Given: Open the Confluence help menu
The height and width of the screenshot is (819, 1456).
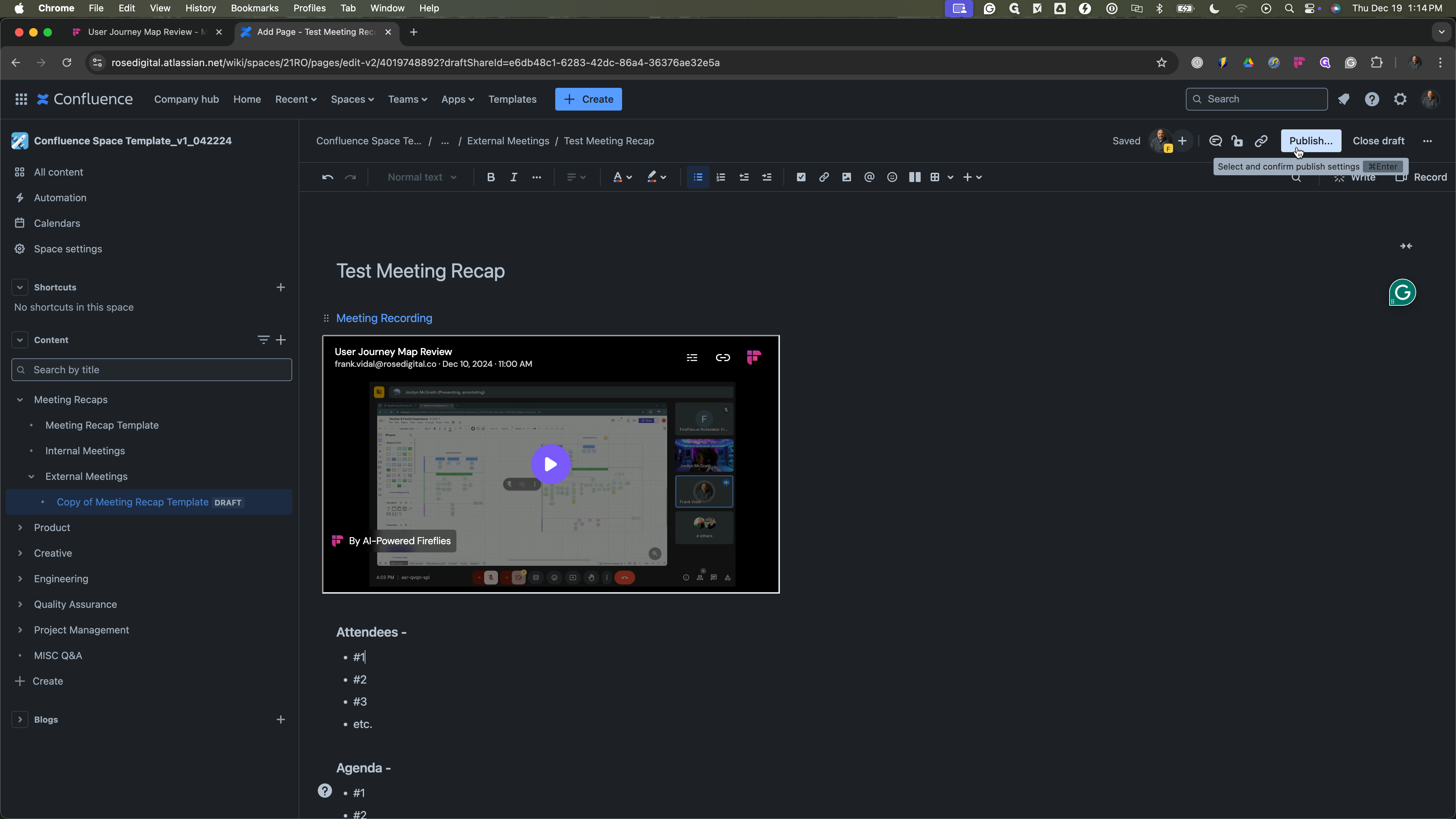Looking at the screenshot, I should [1371, 100].
